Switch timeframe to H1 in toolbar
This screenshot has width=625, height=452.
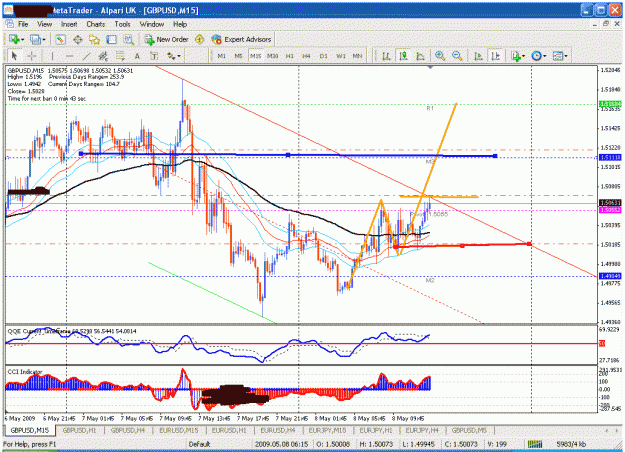[289, 56]
